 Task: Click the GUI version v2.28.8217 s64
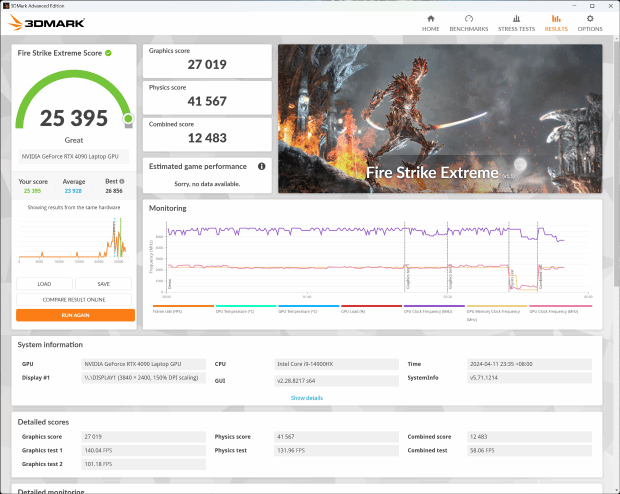(x=336, y=381)
